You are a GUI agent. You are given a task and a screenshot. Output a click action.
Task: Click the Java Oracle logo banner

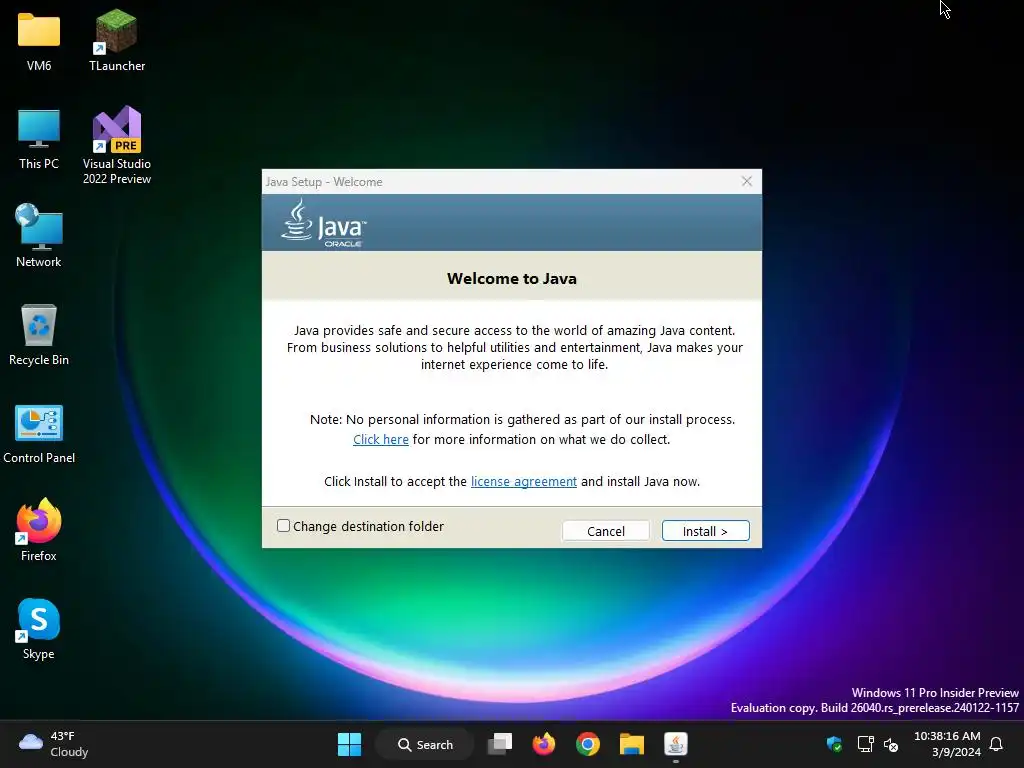point(511,223)
